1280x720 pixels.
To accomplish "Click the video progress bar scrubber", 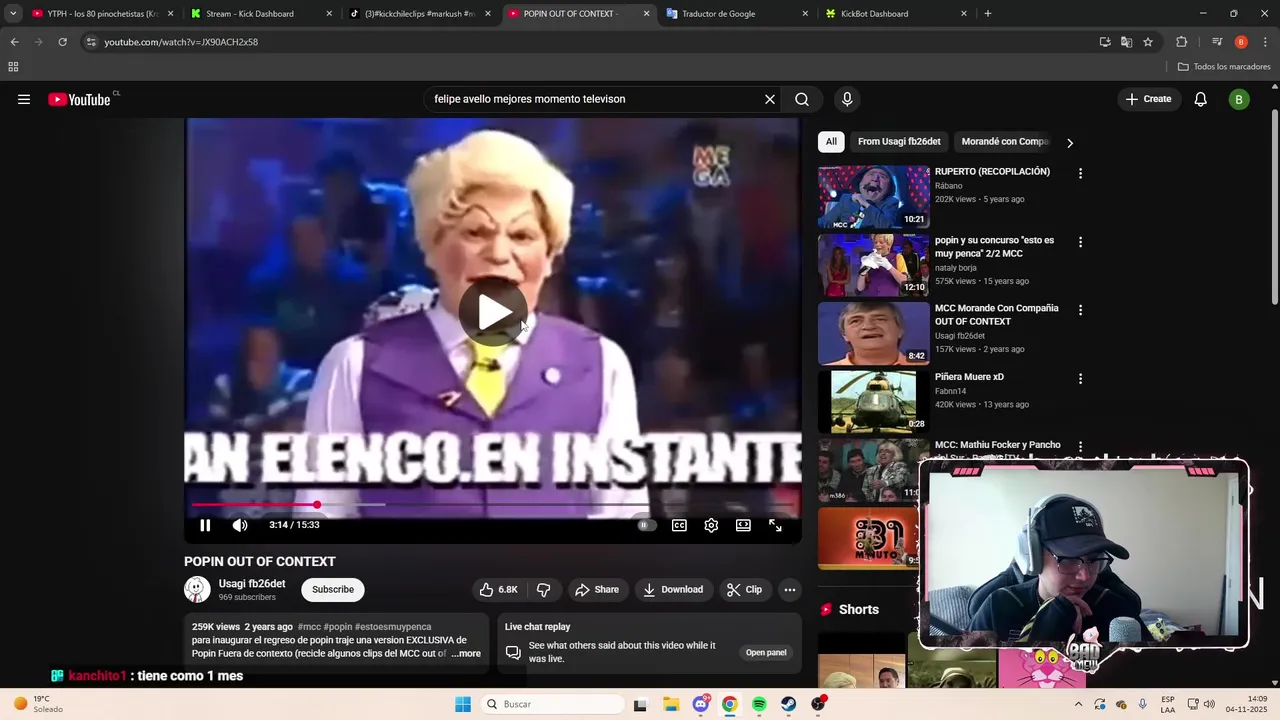I will pos(316,505).
